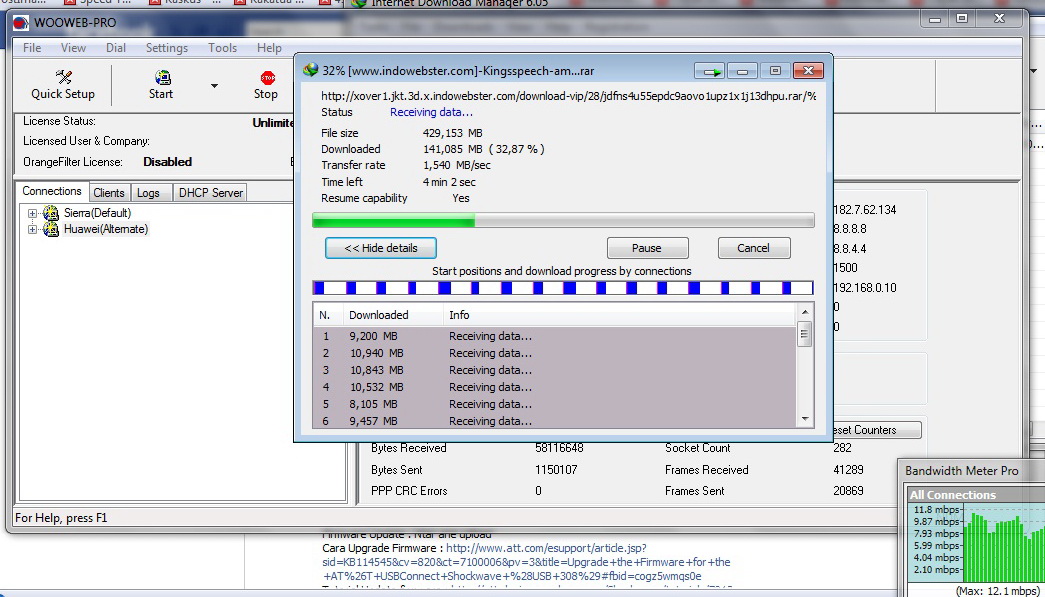Click the DNS value 8.8.4.4

tap(850, 249)
